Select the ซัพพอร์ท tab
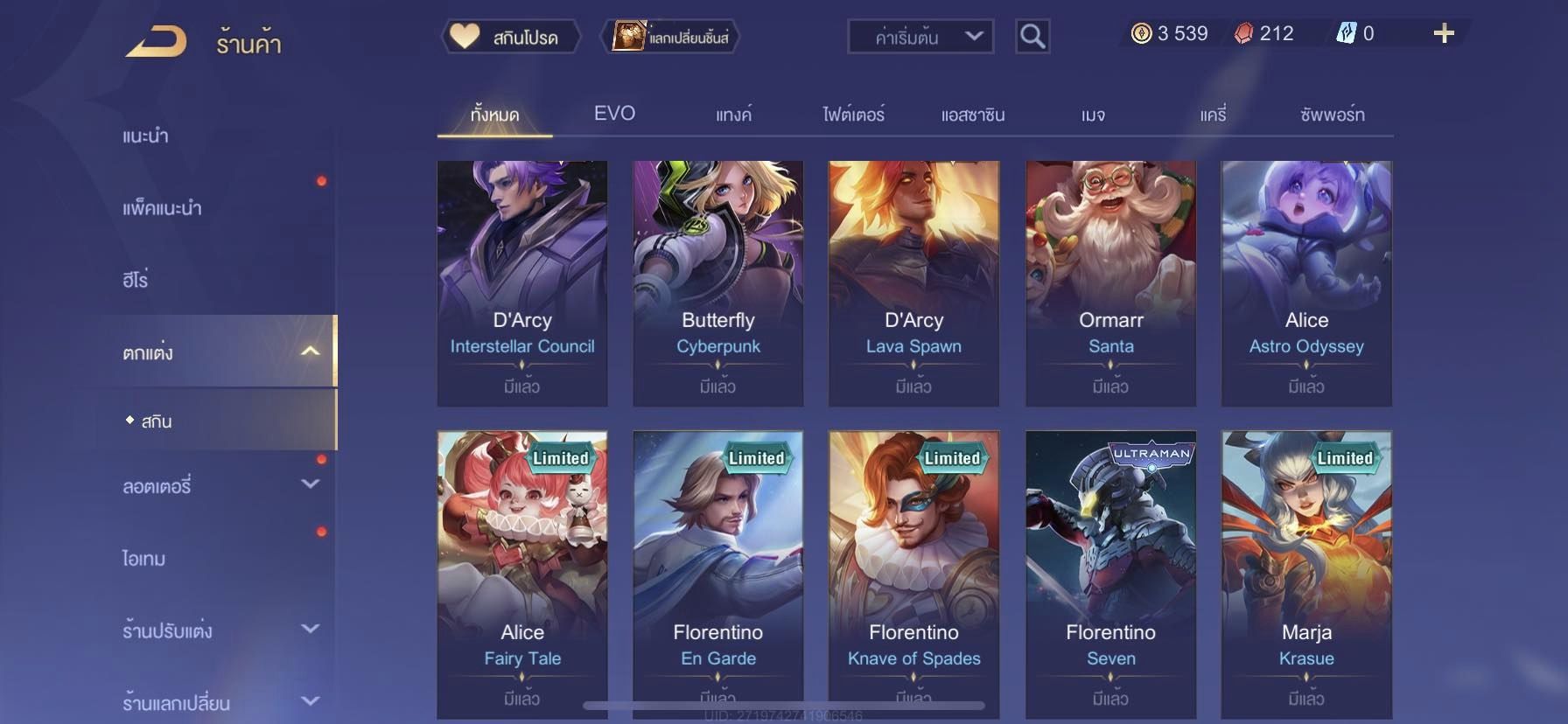This screenshot has height=724, width=1568. tap(1333, 115)
